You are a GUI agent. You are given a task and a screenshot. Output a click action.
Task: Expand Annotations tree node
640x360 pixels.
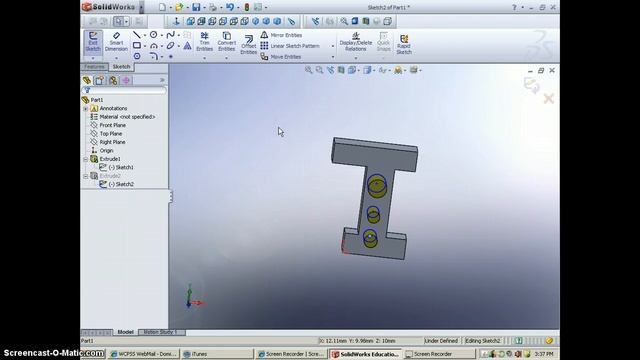tap(86, 109)
